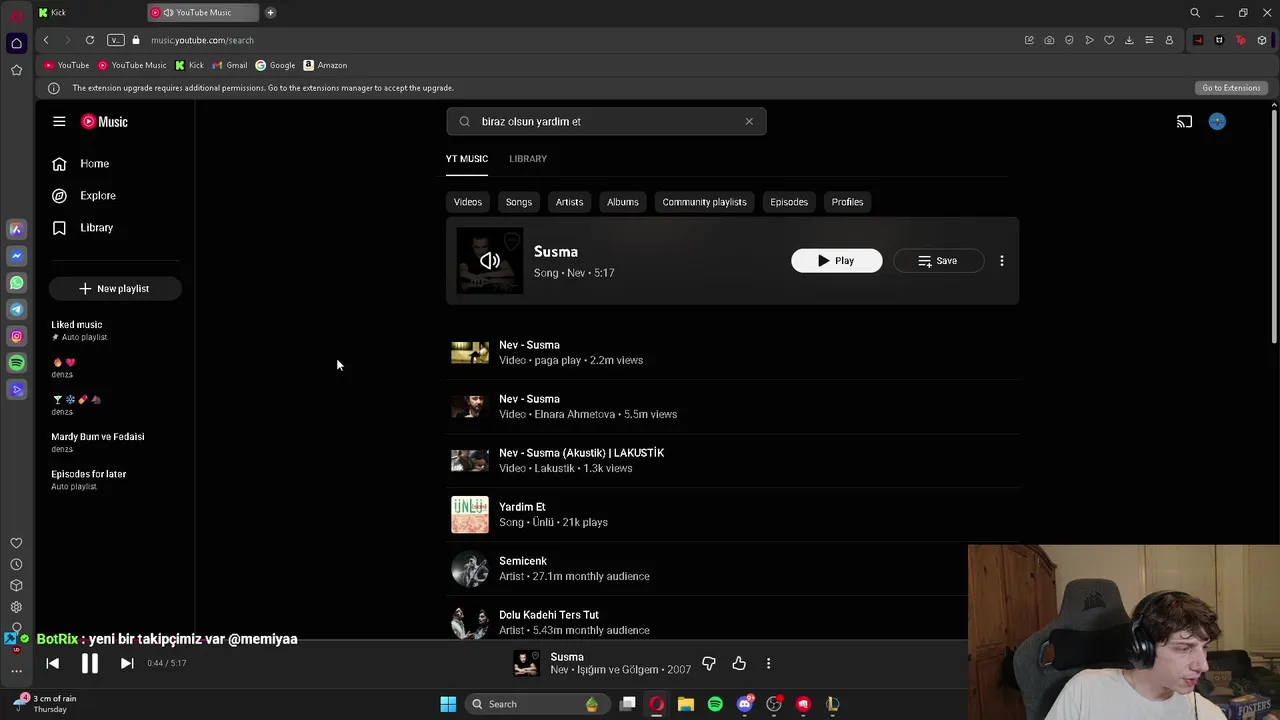1280x720 pixels.
Task: Clear the search box with X
Action: point(749,121)
